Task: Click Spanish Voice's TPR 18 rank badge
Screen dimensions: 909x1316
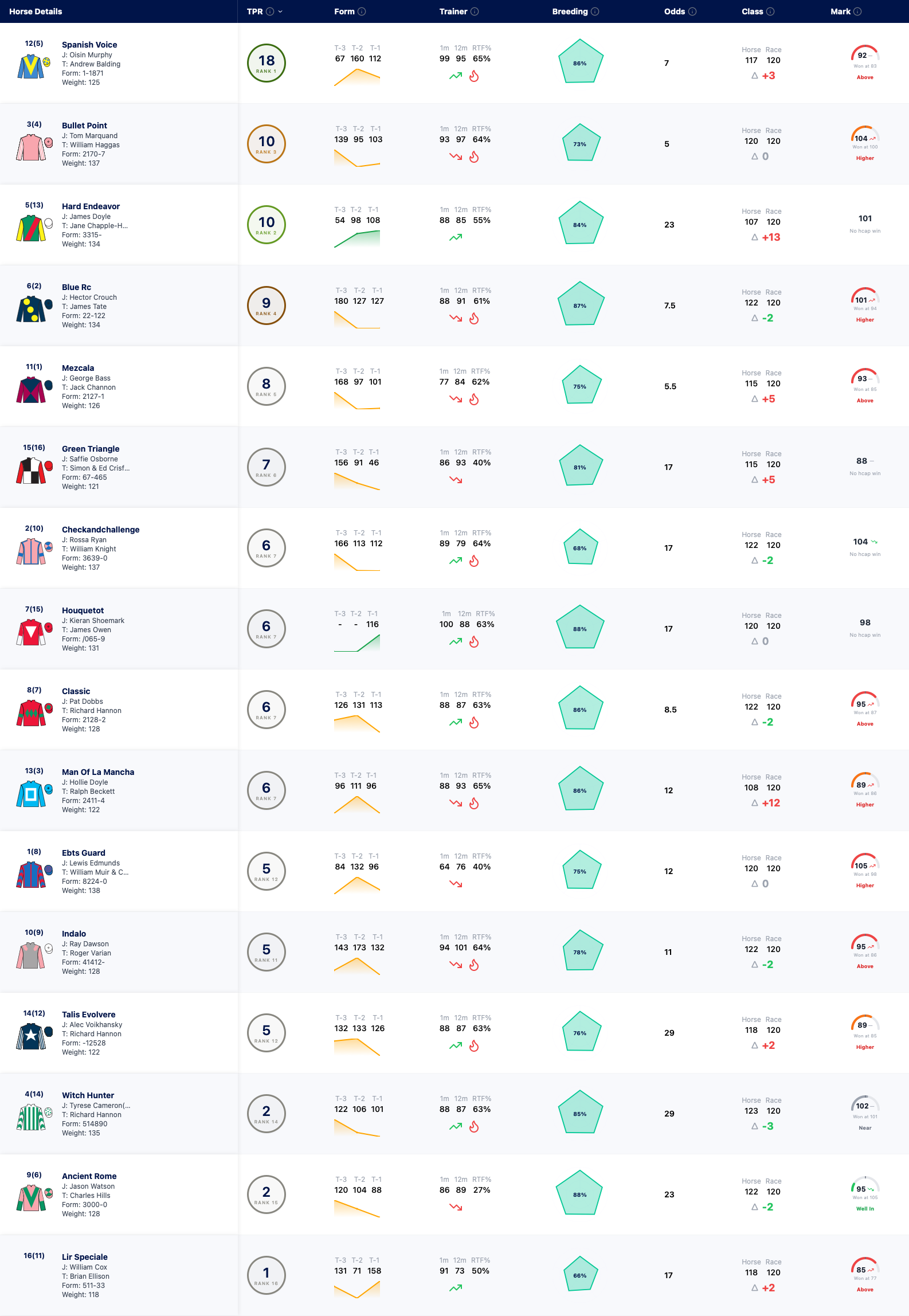Action: point(267,63)
